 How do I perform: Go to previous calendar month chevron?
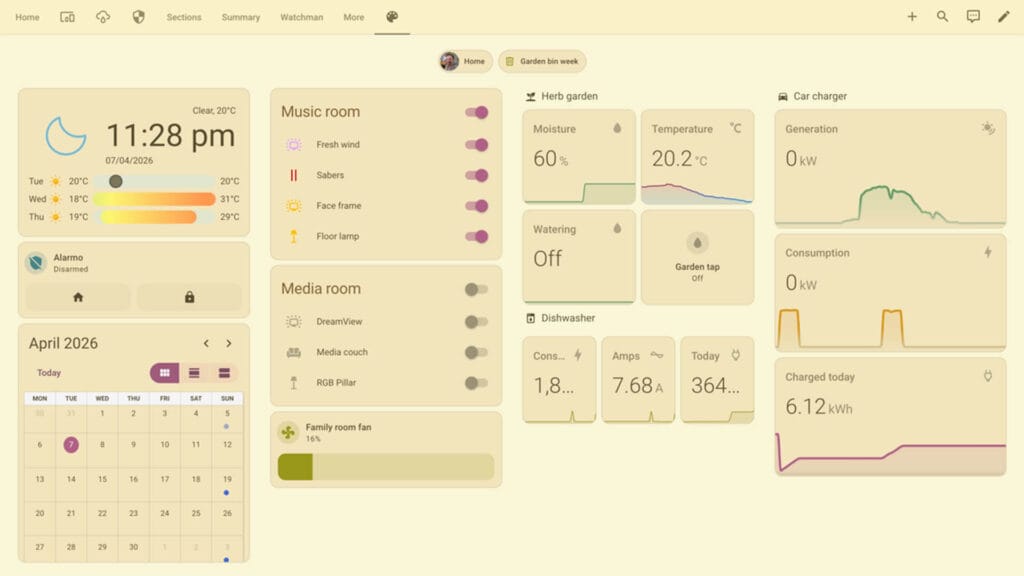pyautogui.click(x=206, y=344)
